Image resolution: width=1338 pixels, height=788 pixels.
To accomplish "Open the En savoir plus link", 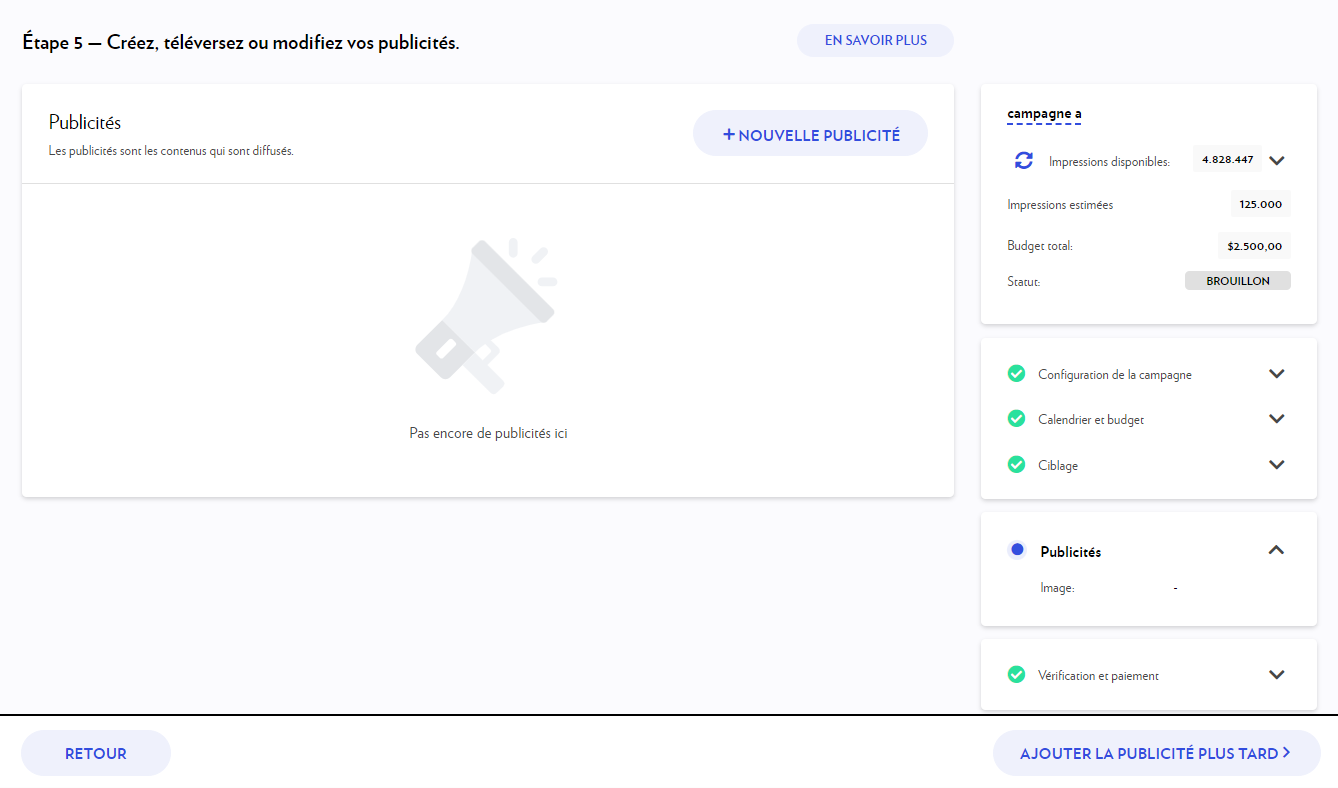I will pyautogui.click(x=875, y=41).
